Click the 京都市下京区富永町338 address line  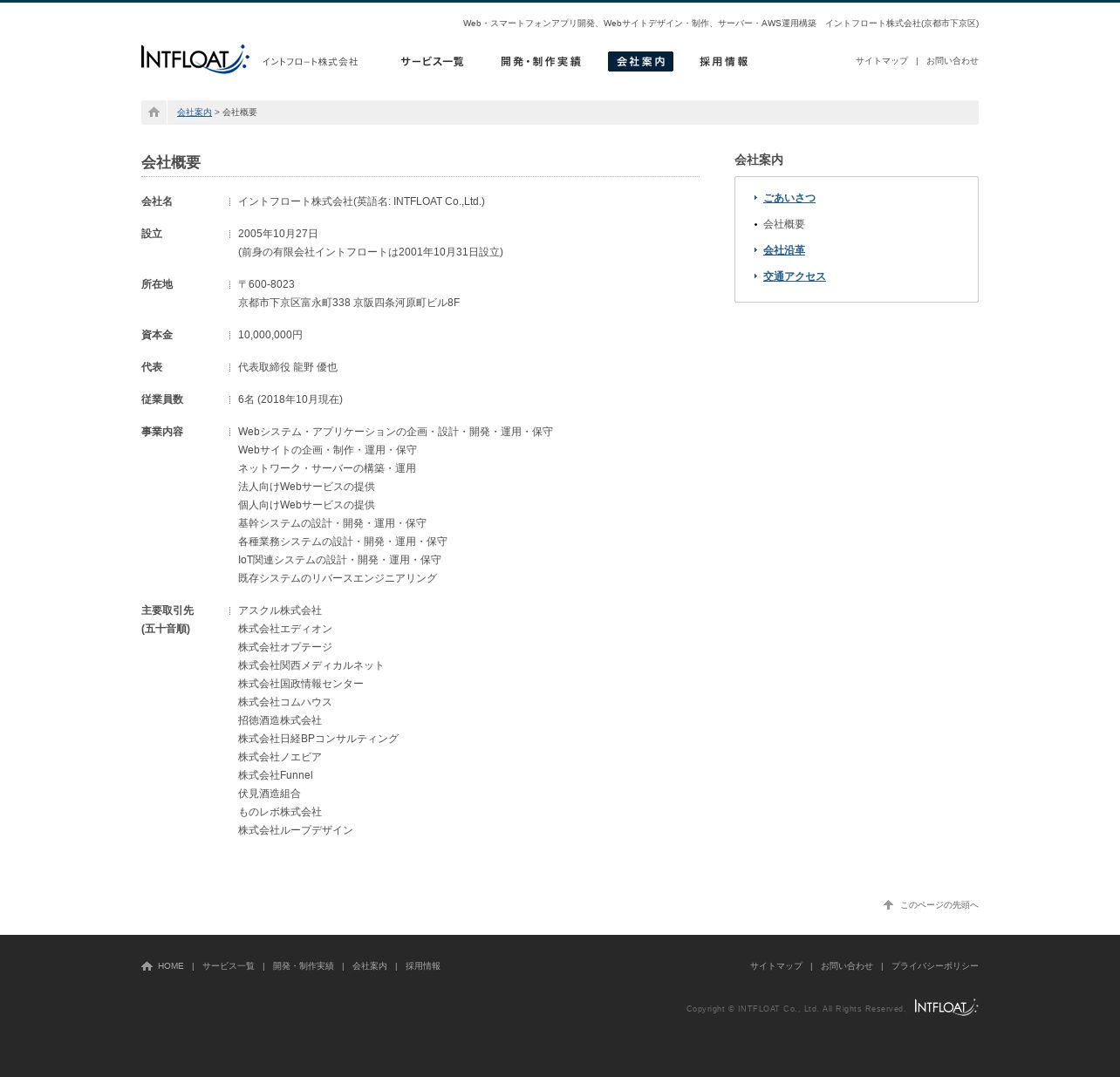tap(349, 303)
